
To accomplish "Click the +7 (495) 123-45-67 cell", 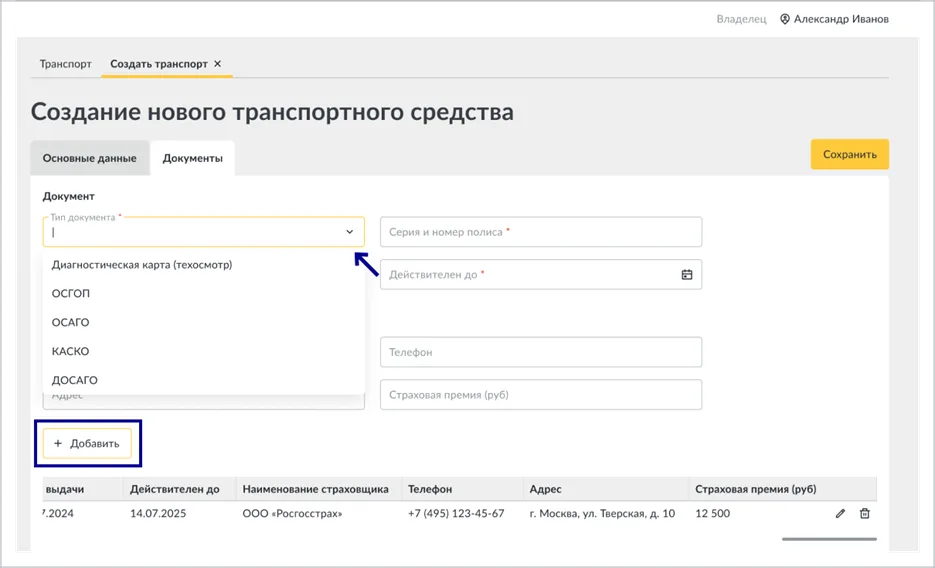I will (456, 513).
